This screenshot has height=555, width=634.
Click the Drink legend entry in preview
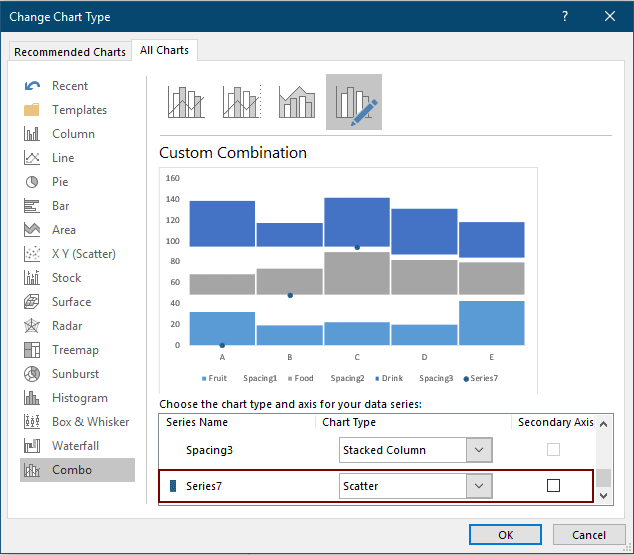[x=389, y=378]
